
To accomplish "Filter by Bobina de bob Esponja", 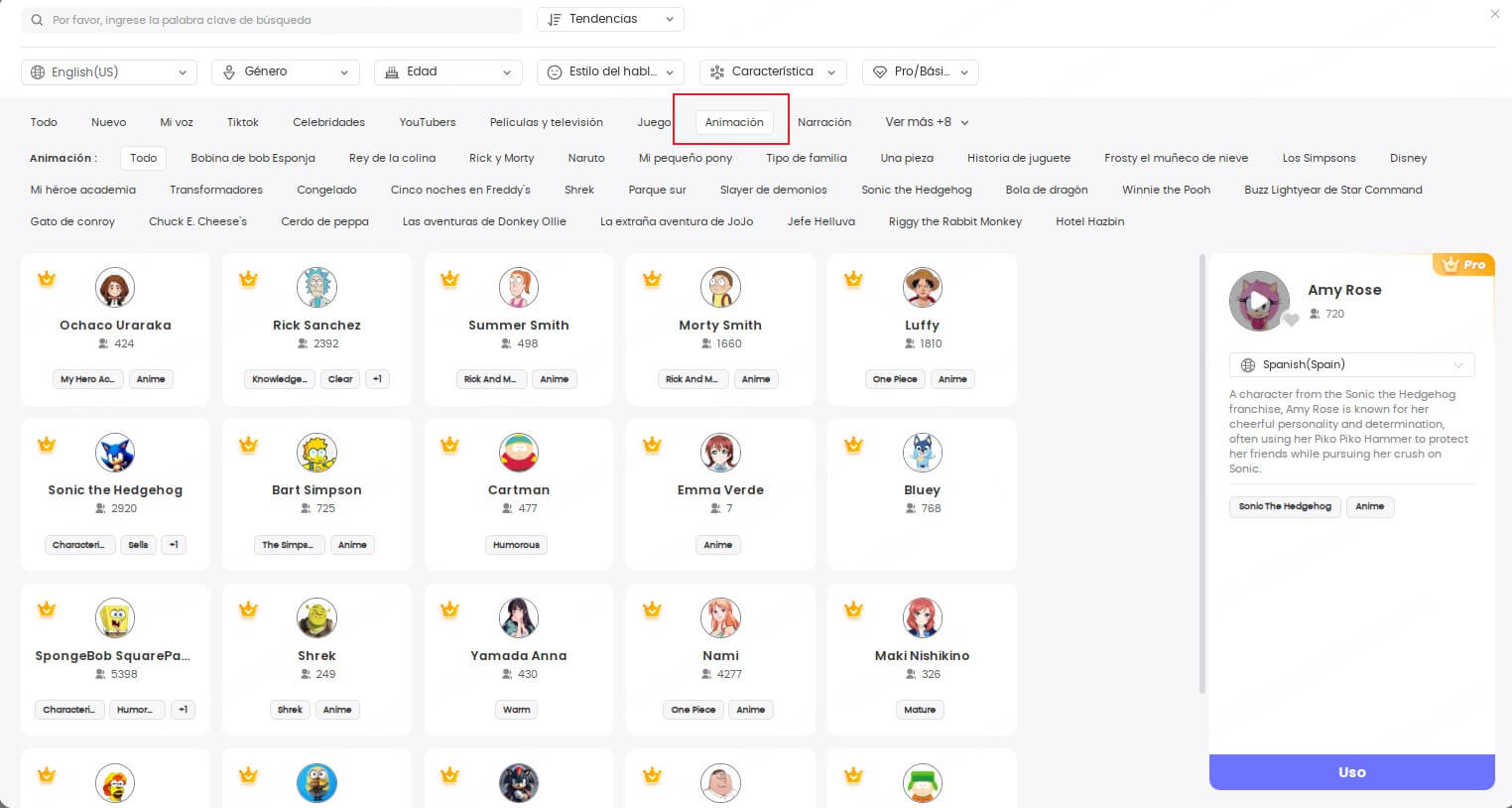I will pyautogui.click(x=253, y=158).
